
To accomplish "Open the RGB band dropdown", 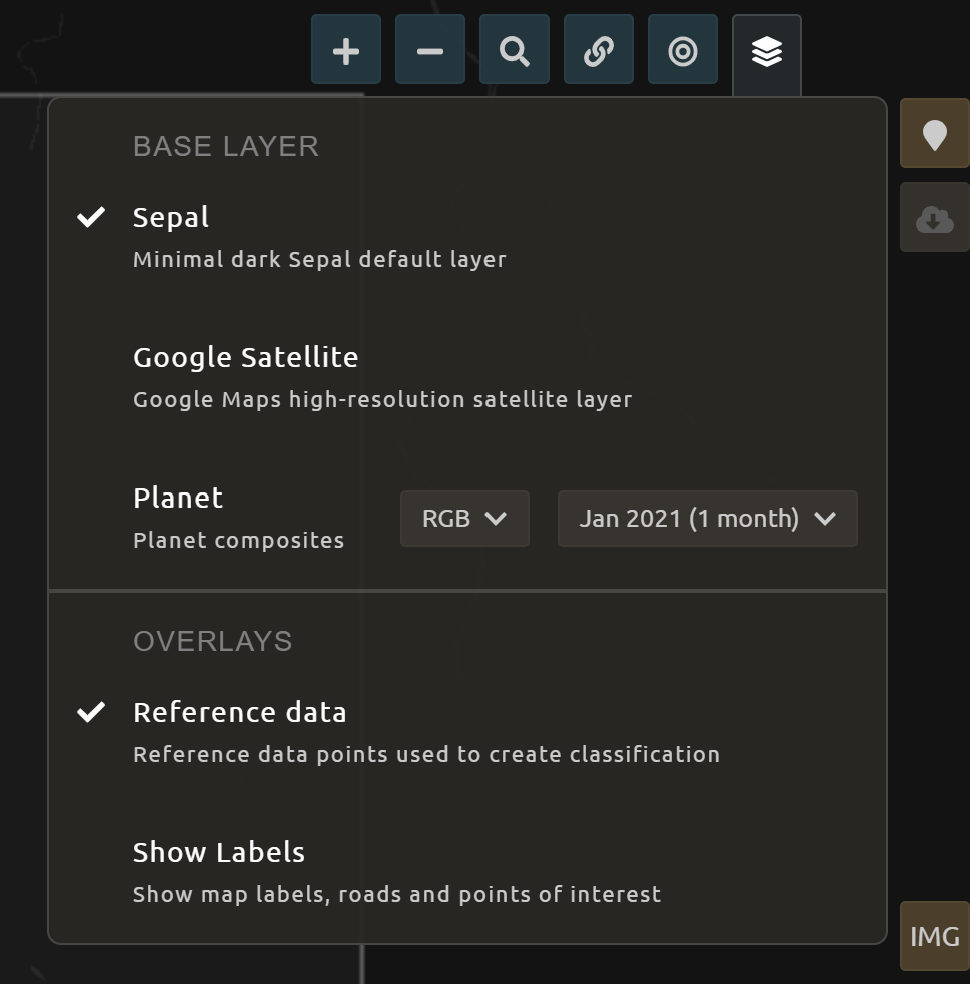I will coord(464,518).
